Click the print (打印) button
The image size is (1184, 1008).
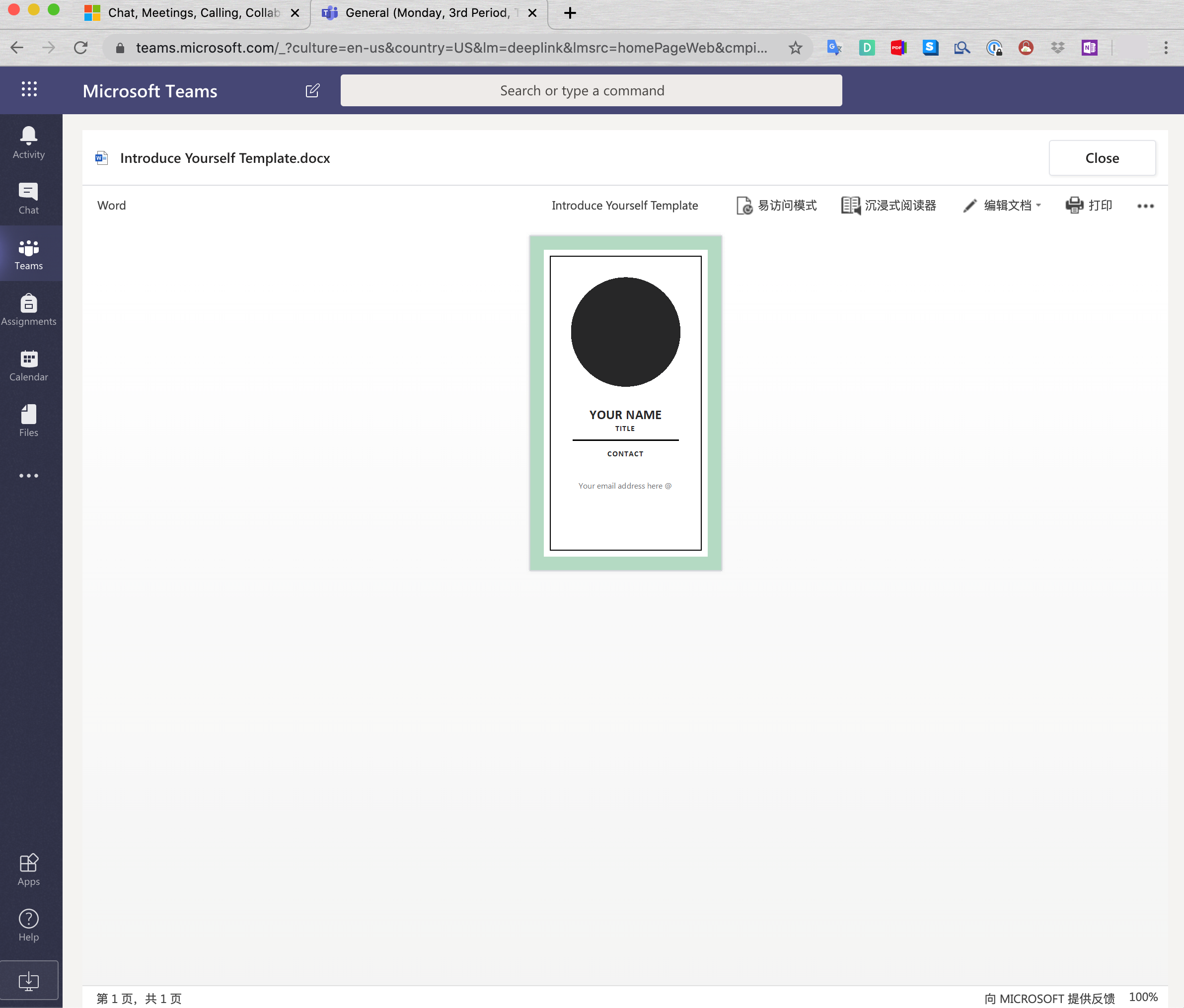[x=1089, y=205]
